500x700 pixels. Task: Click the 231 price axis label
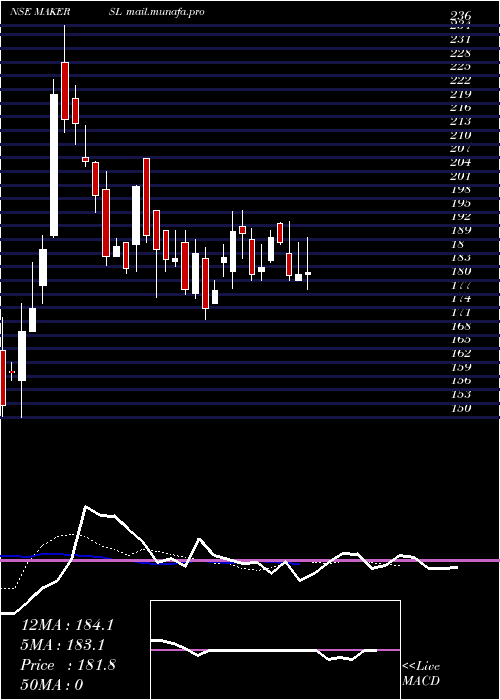coord(461,39)
